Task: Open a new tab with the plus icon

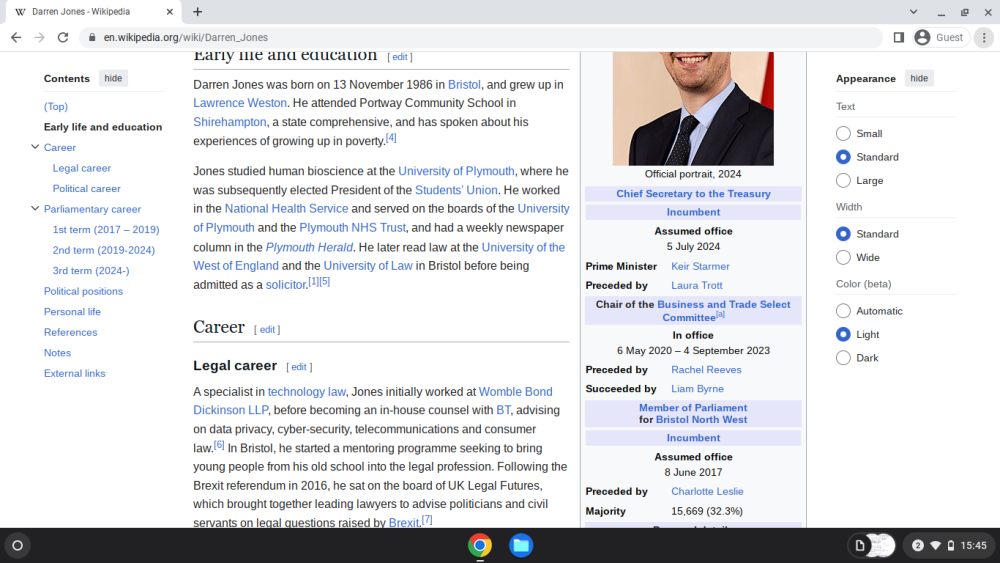Action: (x=198, y=11)
